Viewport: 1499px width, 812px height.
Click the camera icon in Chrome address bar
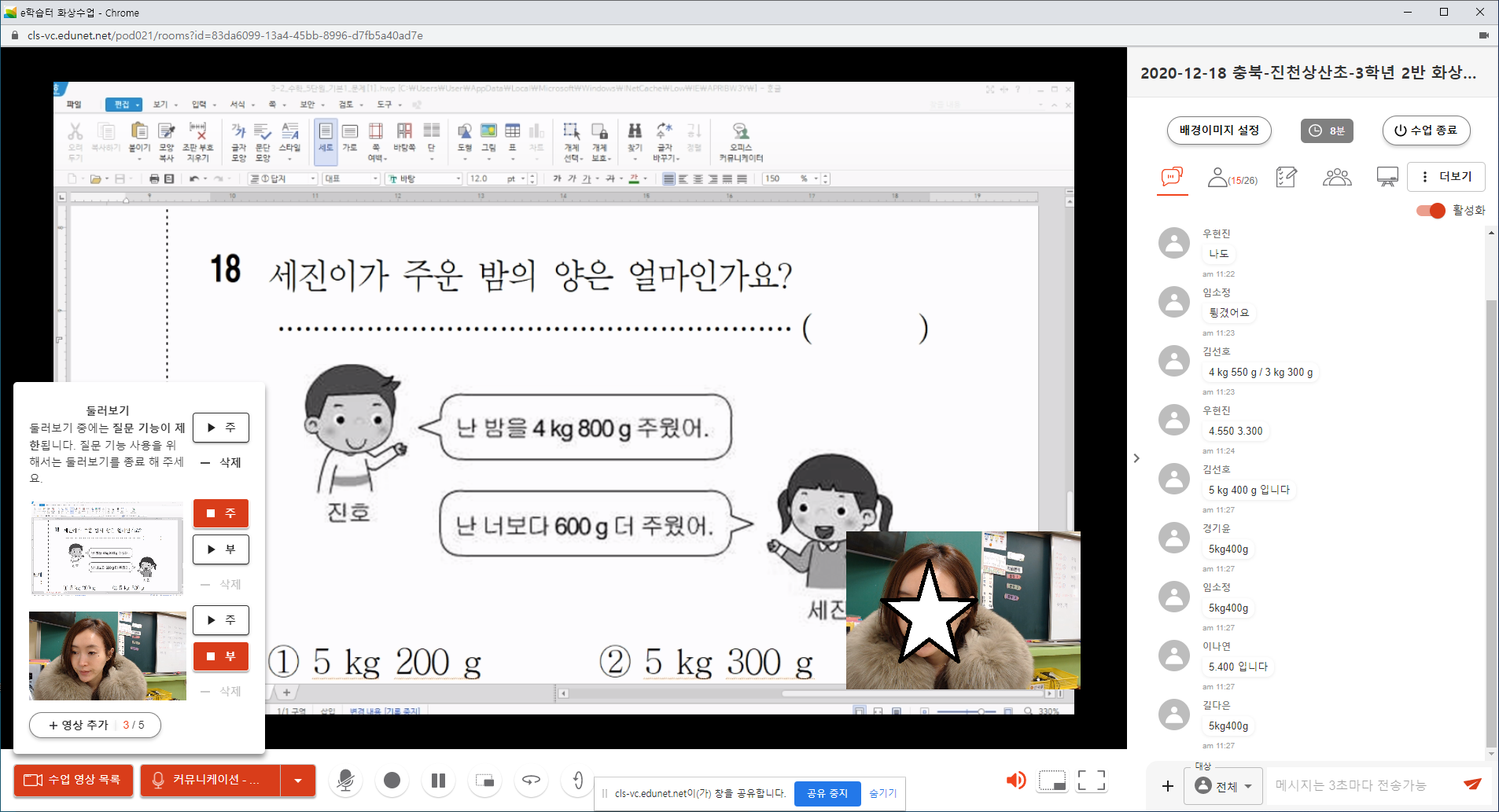click(1484, 35)
